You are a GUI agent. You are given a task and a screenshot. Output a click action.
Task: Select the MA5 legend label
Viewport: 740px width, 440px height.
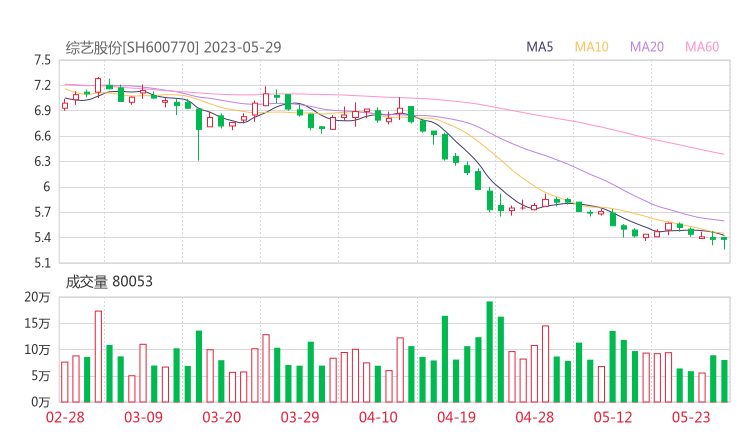pyautogui.click(x=539, y=47)
